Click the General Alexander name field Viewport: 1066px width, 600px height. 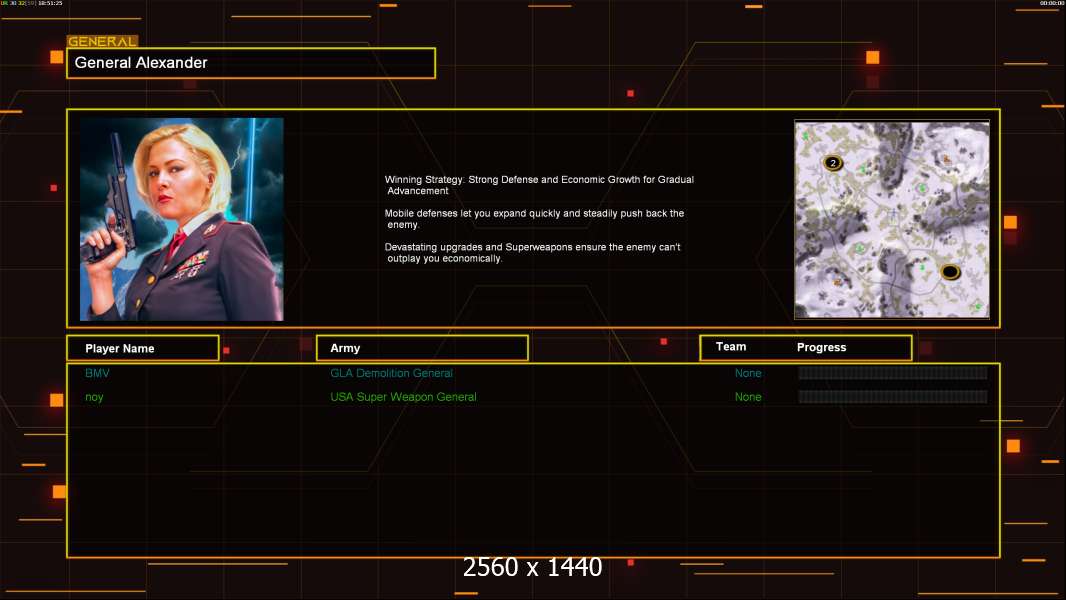(x=251, y=63)
